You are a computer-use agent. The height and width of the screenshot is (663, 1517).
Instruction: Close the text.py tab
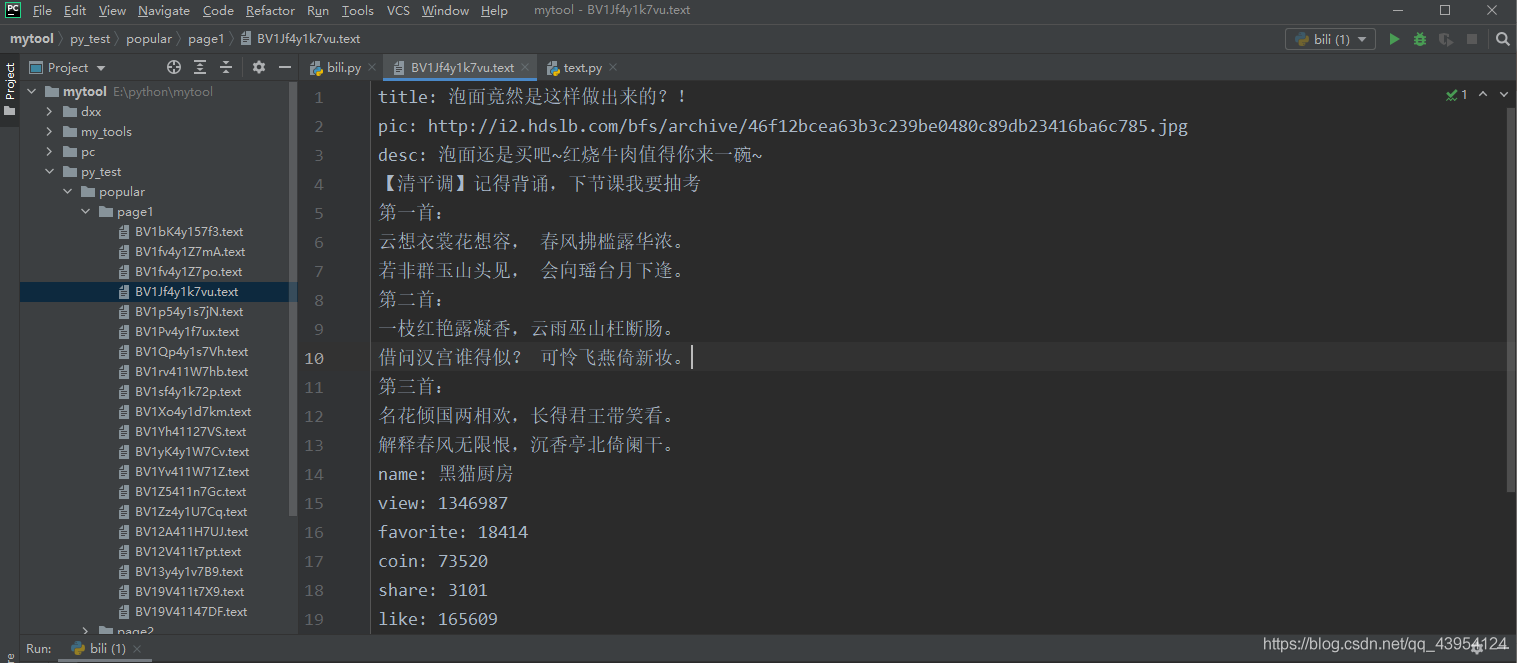click(613, 68)
